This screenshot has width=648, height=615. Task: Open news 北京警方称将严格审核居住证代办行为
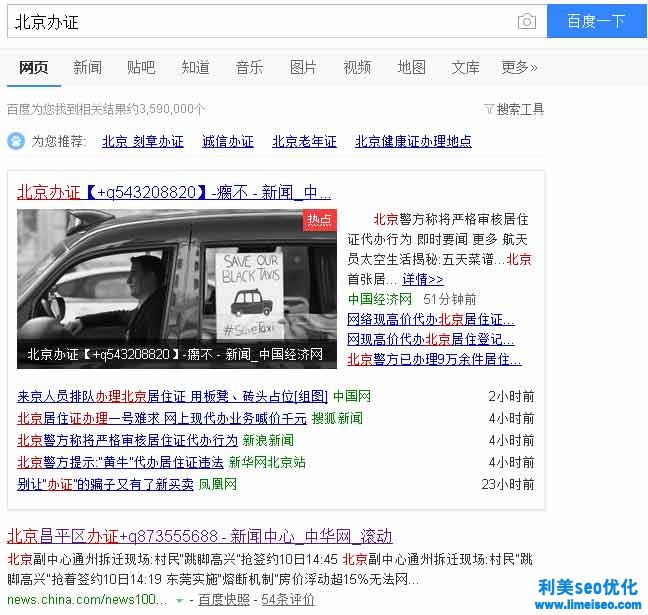click(x=128, y=441)
